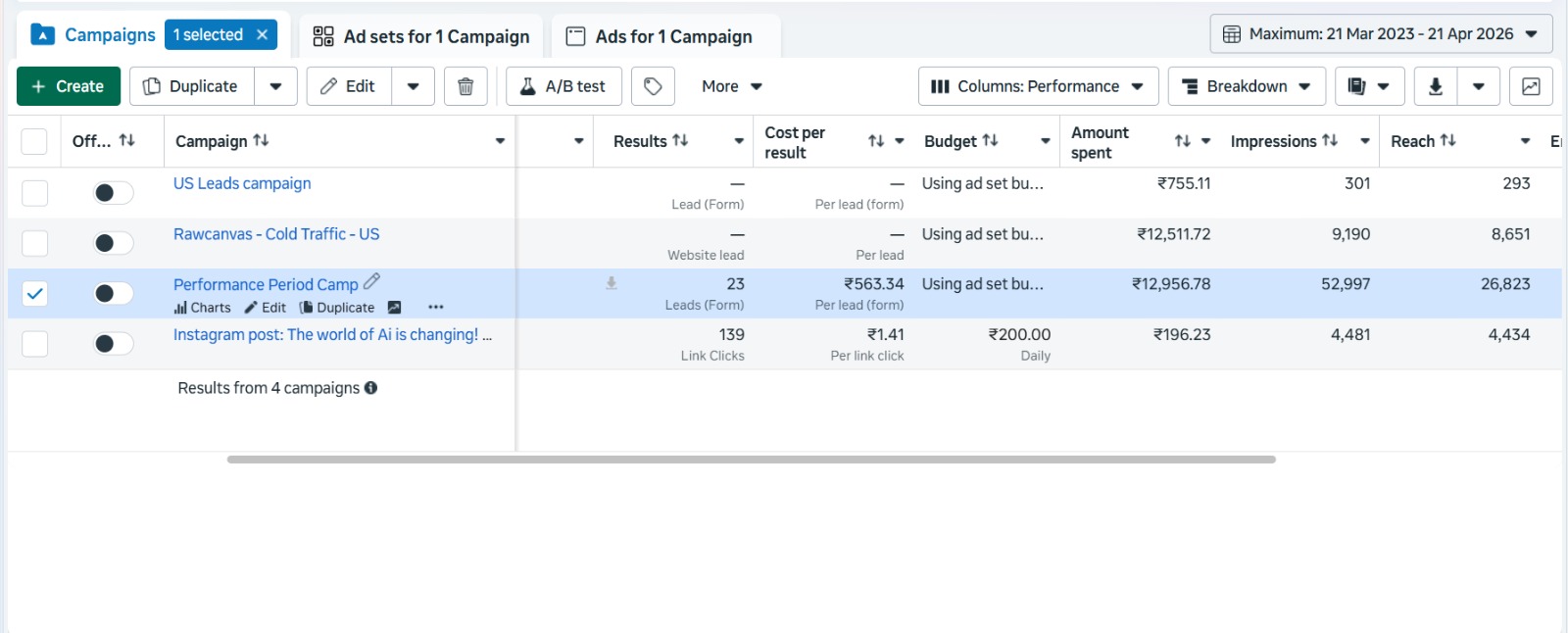Open the Rawcanvas - Cold Traffic - US link
Screen dimensions: 1568x633
tap(276, 234)
